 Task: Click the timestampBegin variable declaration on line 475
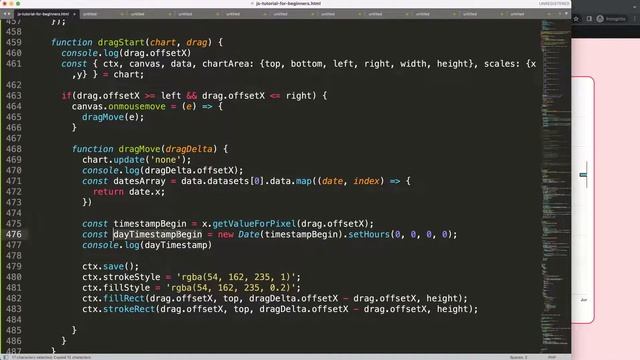150,224
